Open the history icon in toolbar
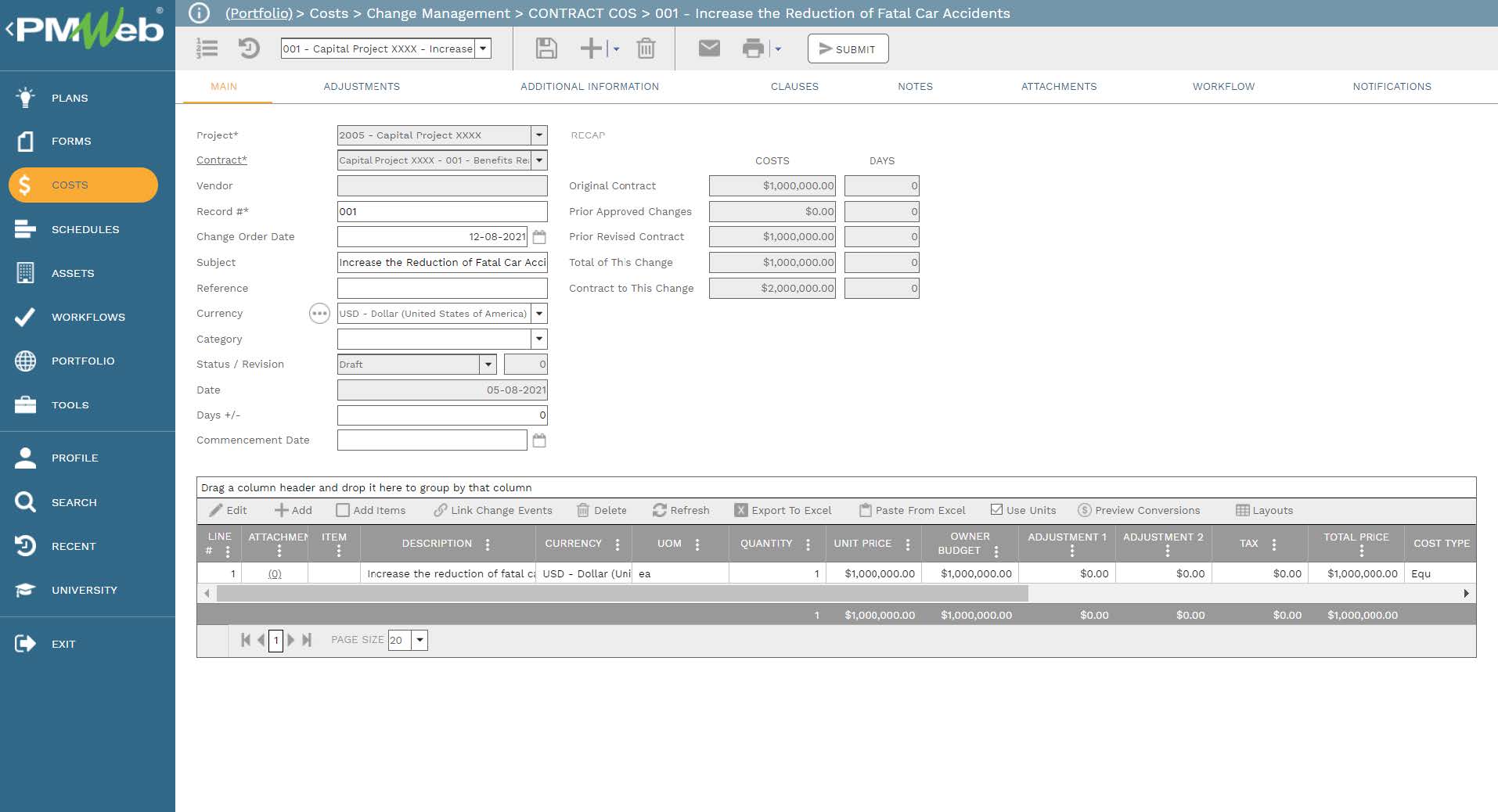 pos(249,49)
